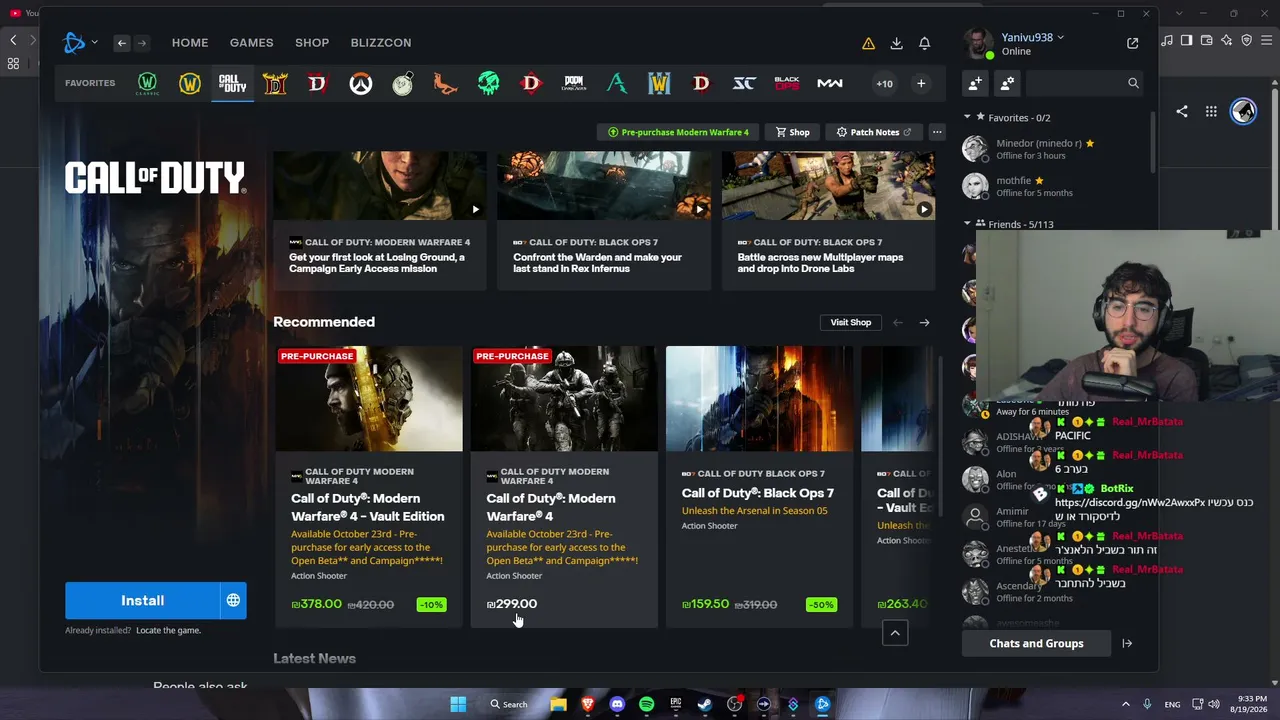Open the Brave Wallet icon
The height and width of the screenshot is (720, 1280).
(x=1207, y=40)
